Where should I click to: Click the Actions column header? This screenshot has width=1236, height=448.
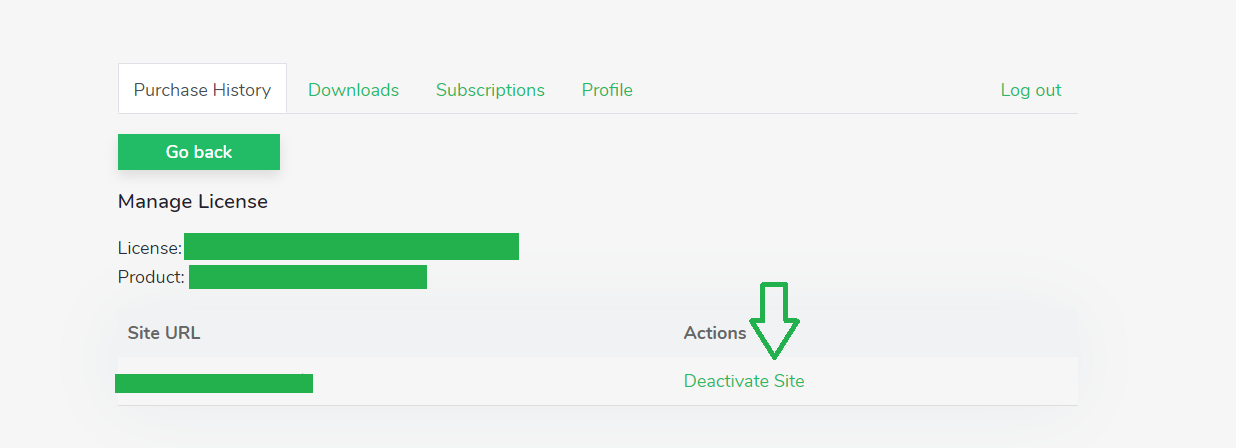(715, 333)
